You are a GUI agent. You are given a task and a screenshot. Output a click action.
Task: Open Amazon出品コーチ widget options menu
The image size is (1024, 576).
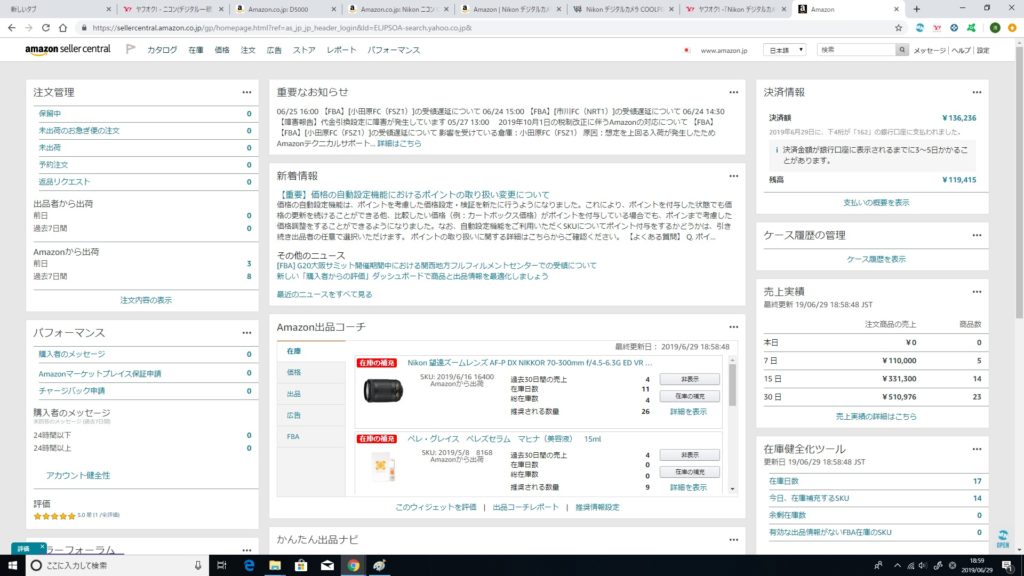(x=734, y=327)
